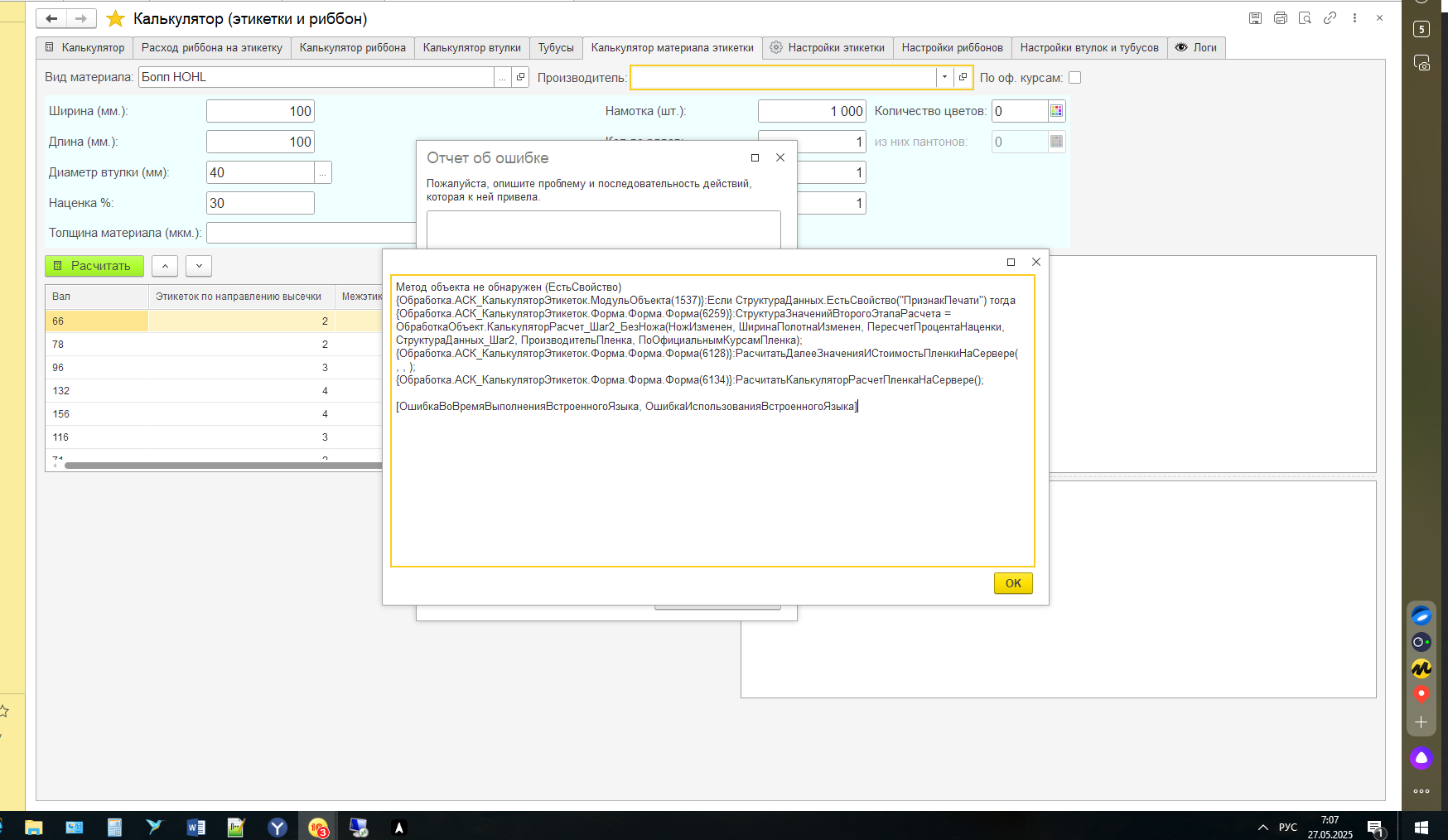Click the open icon next to the Производитель field
The height and width of the screenshot is (840, 1448).
[x=963, y=77]
